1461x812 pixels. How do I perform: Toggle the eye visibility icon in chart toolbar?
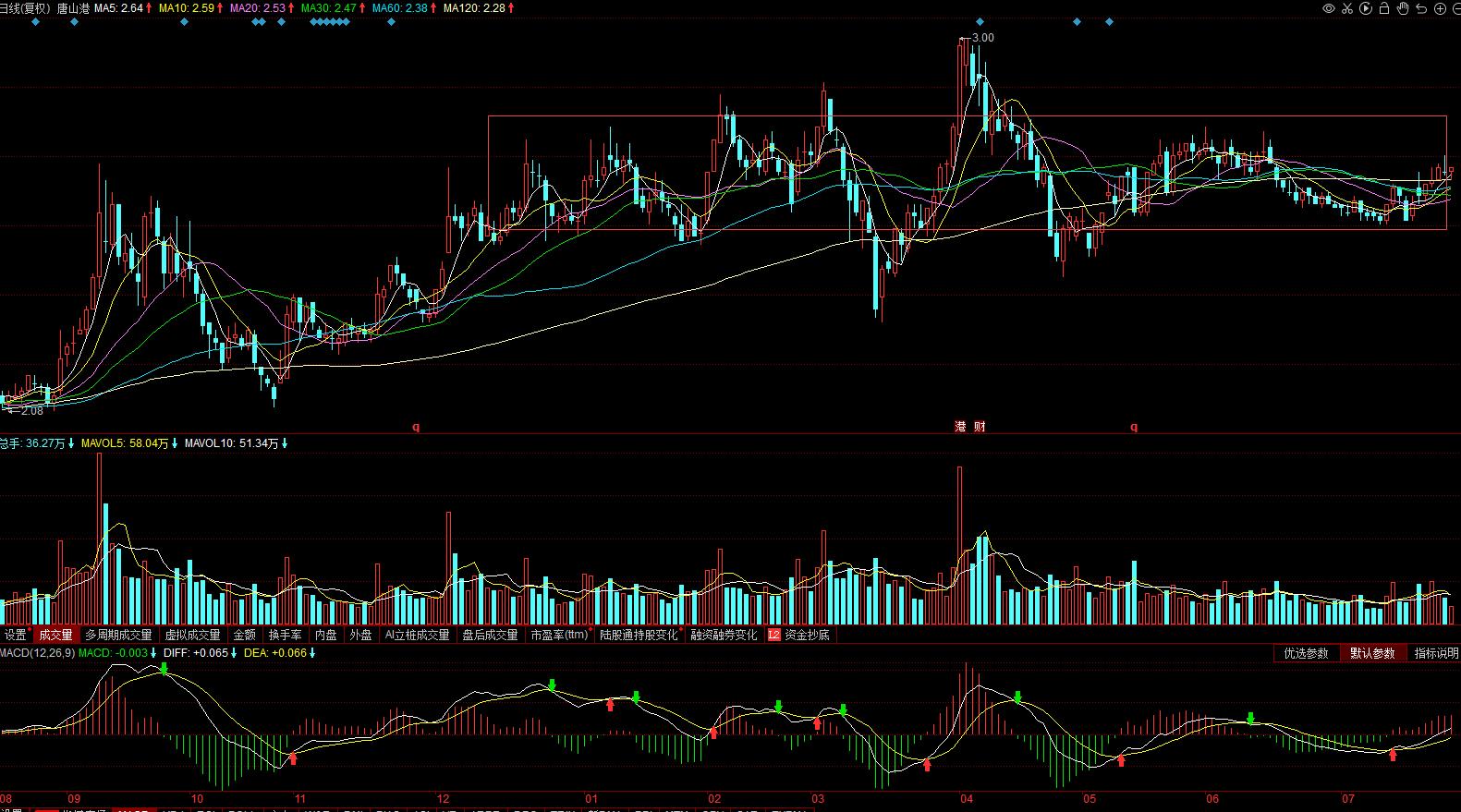(x=1329, y=8)
